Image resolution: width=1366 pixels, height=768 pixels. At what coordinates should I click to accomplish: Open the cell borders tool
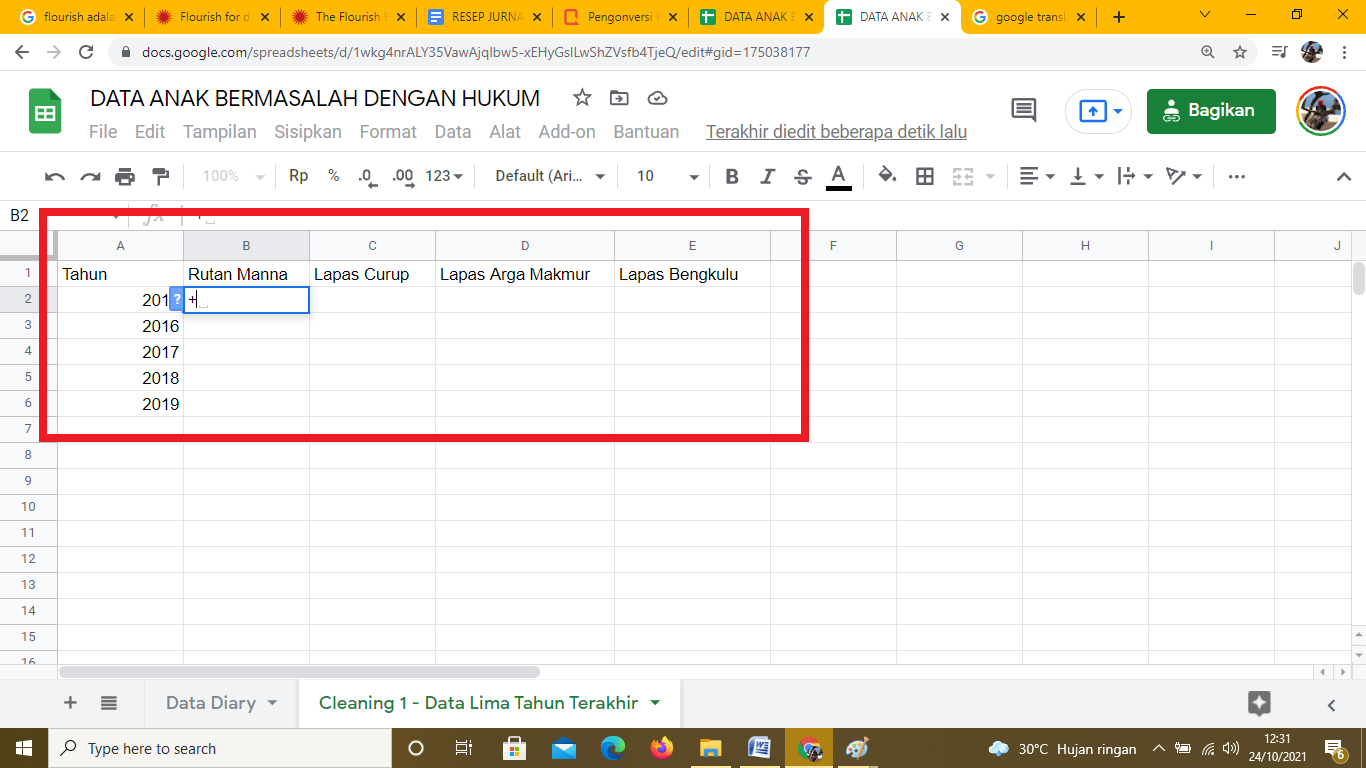925,177
